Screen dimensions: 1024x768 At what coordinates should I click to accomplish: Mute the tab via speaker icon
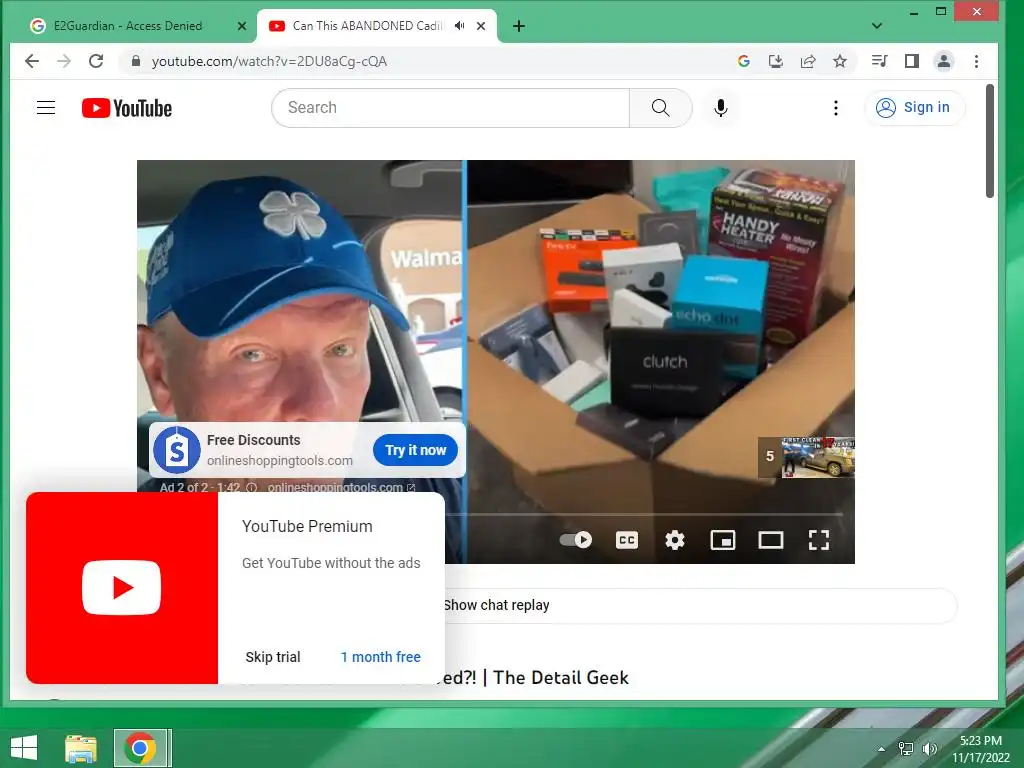460,26
